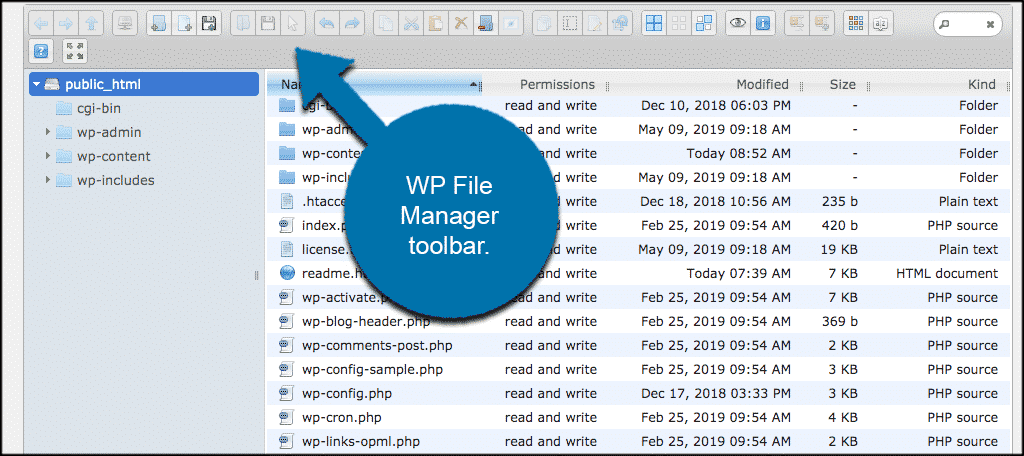Click the 235 b size cell
The height and width of the screenshot is (456, 1024).
[839, 201]
